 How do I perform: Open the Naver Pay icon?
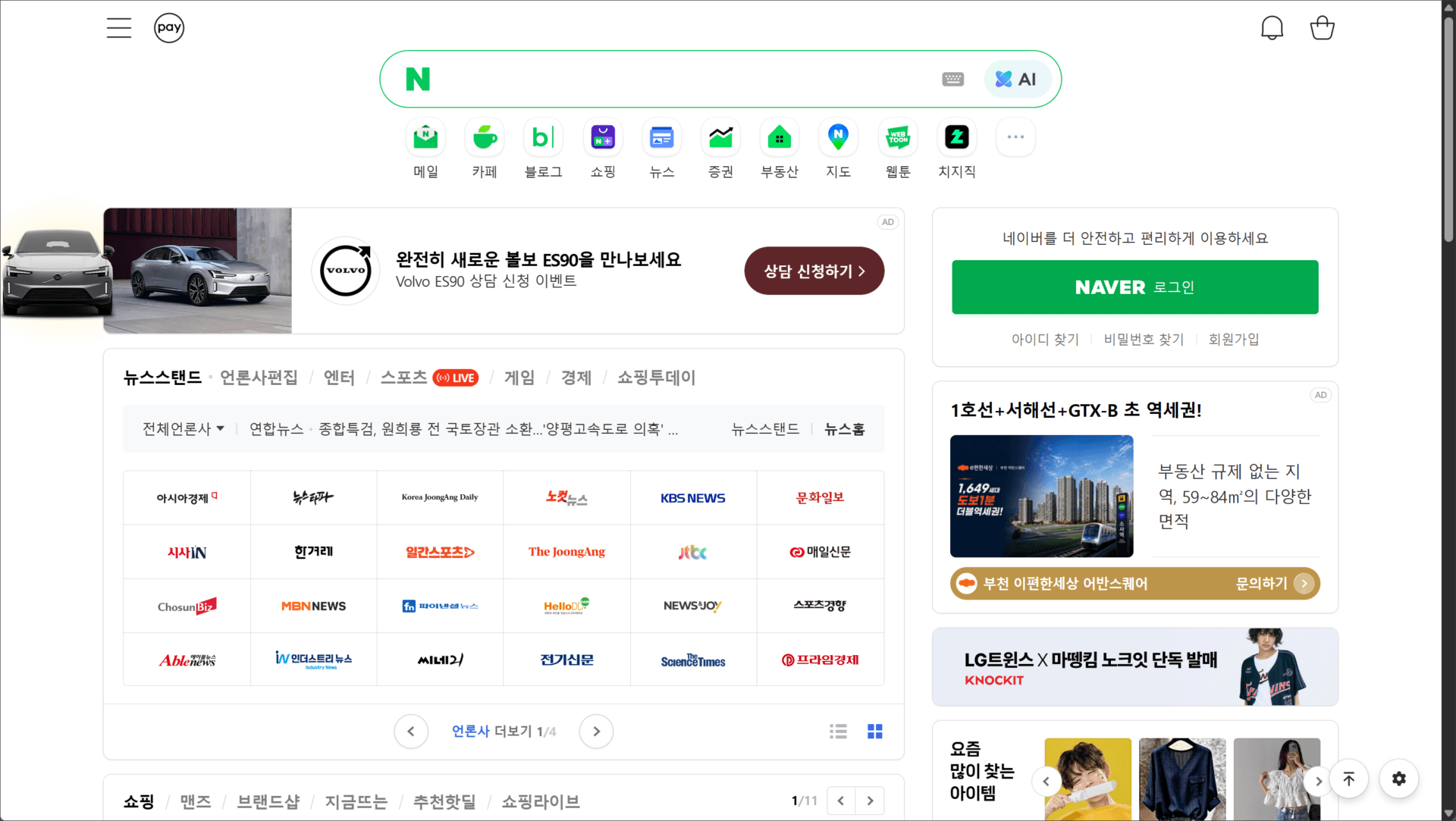click(169, 28)
